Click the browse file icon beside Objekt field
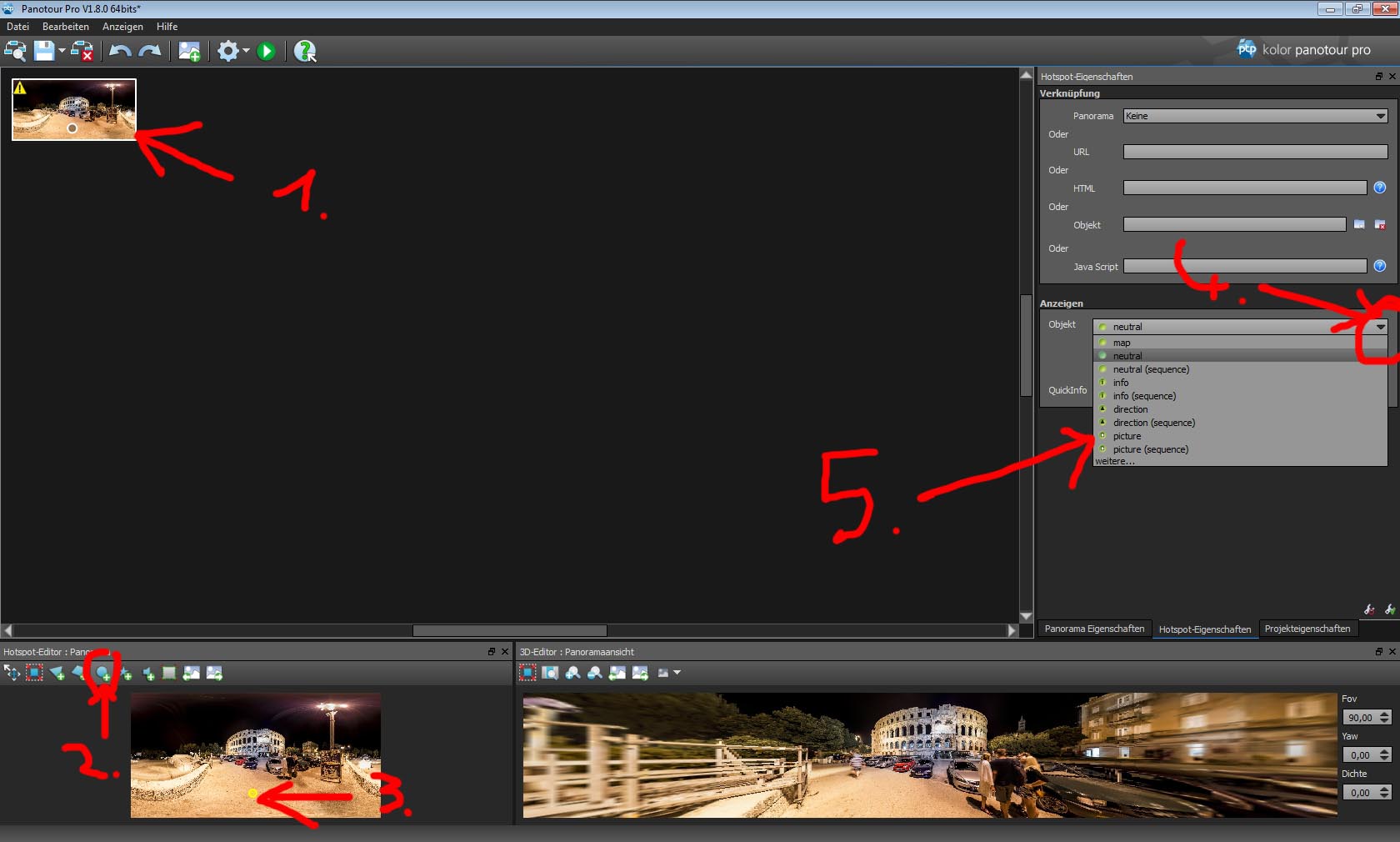 click(x=1359, y=224)
